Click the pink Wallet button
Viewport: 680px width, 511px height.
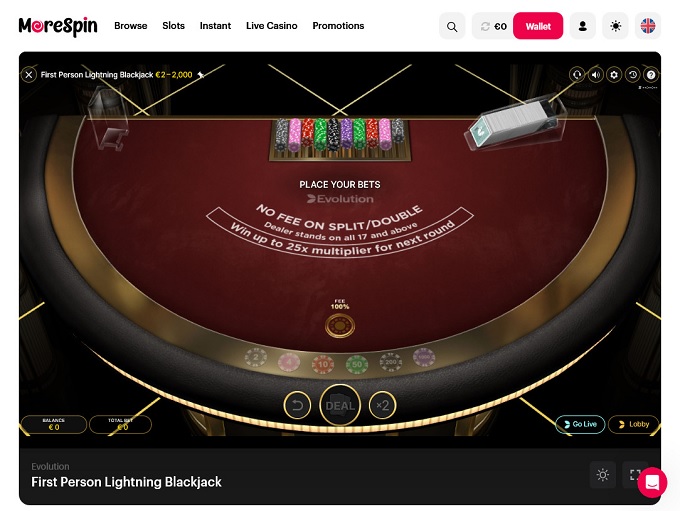(538, 26)
